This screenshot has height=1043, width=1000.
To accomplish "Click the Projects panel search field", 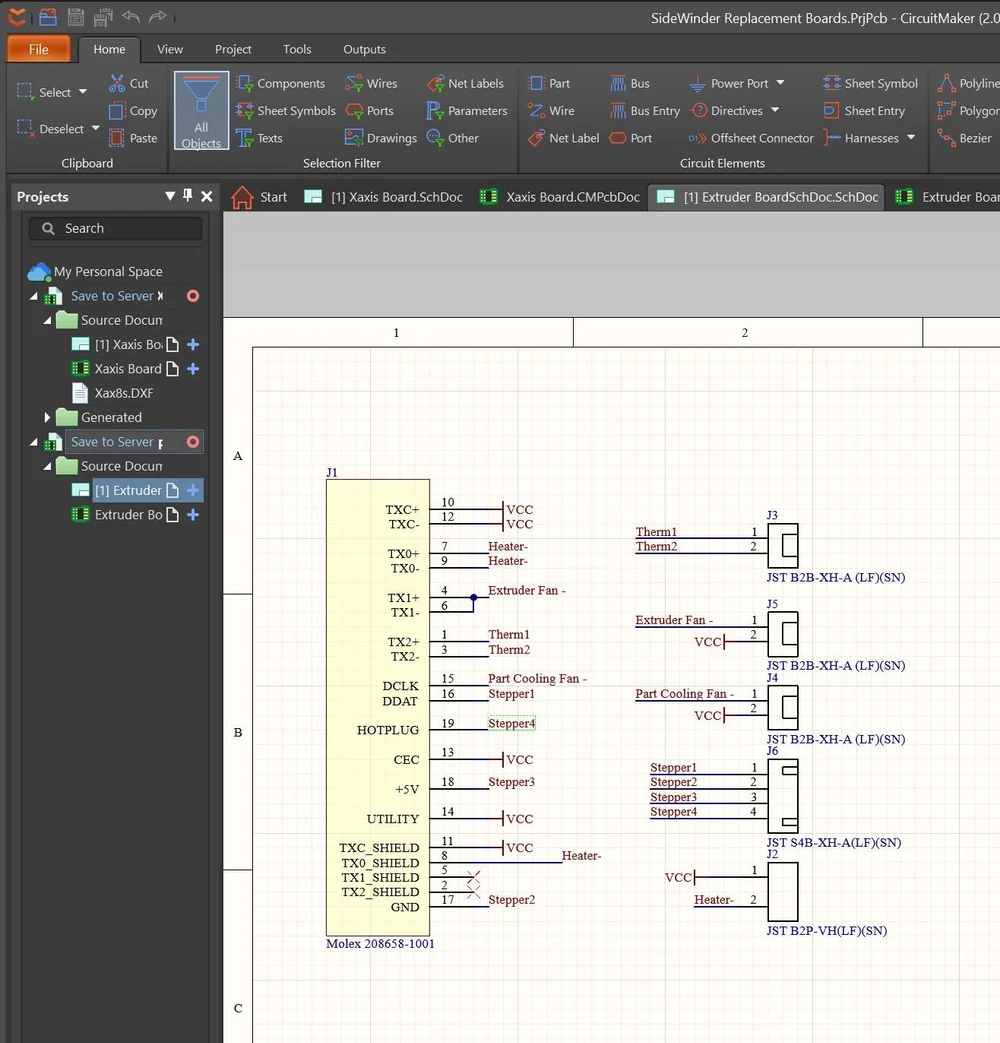I will pyautogui.click(x=115, y=228).
